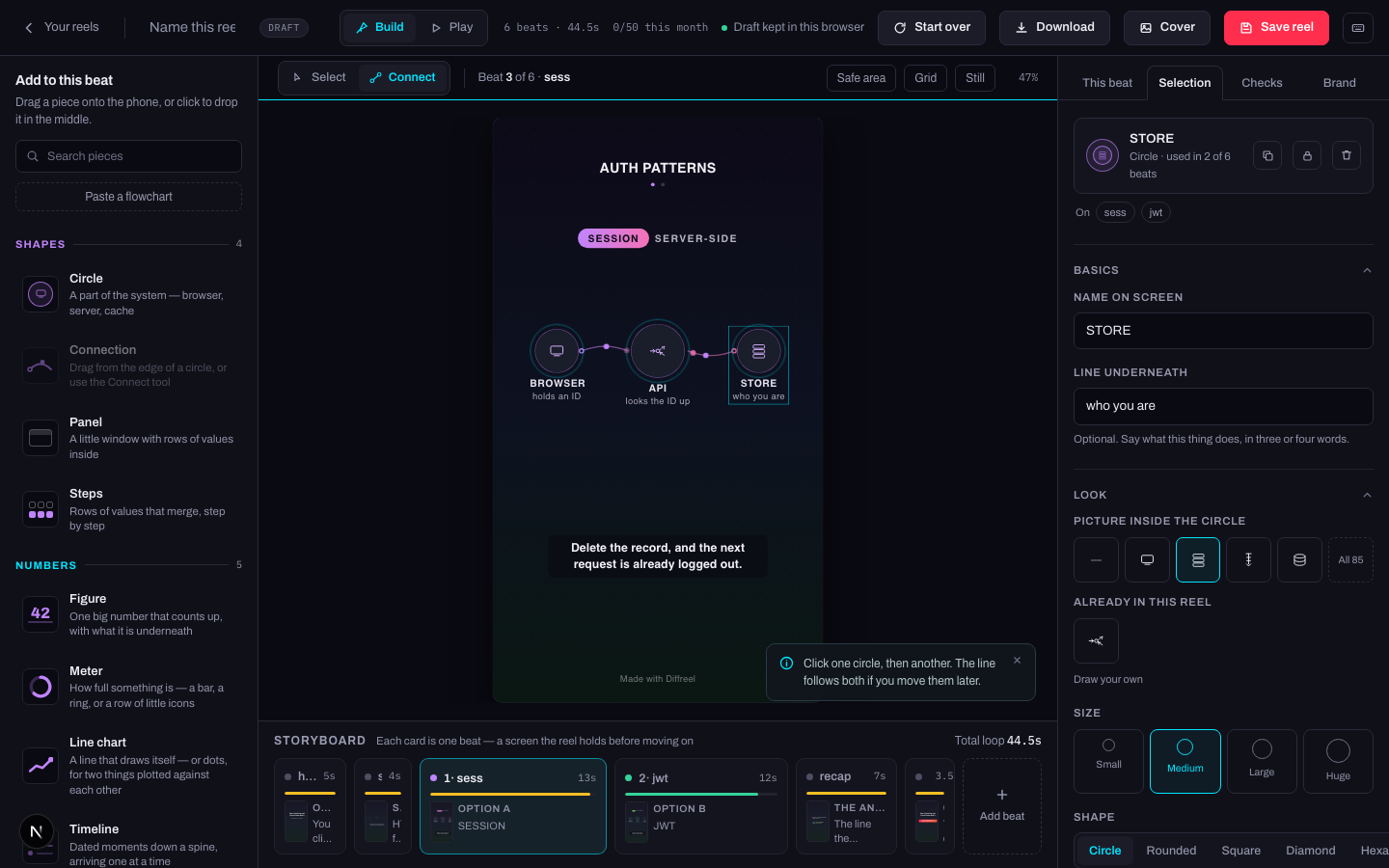Dismiss the connect hint tooltip
The width and height of the screenshot is (1389, 868).
coord(1017,661)
